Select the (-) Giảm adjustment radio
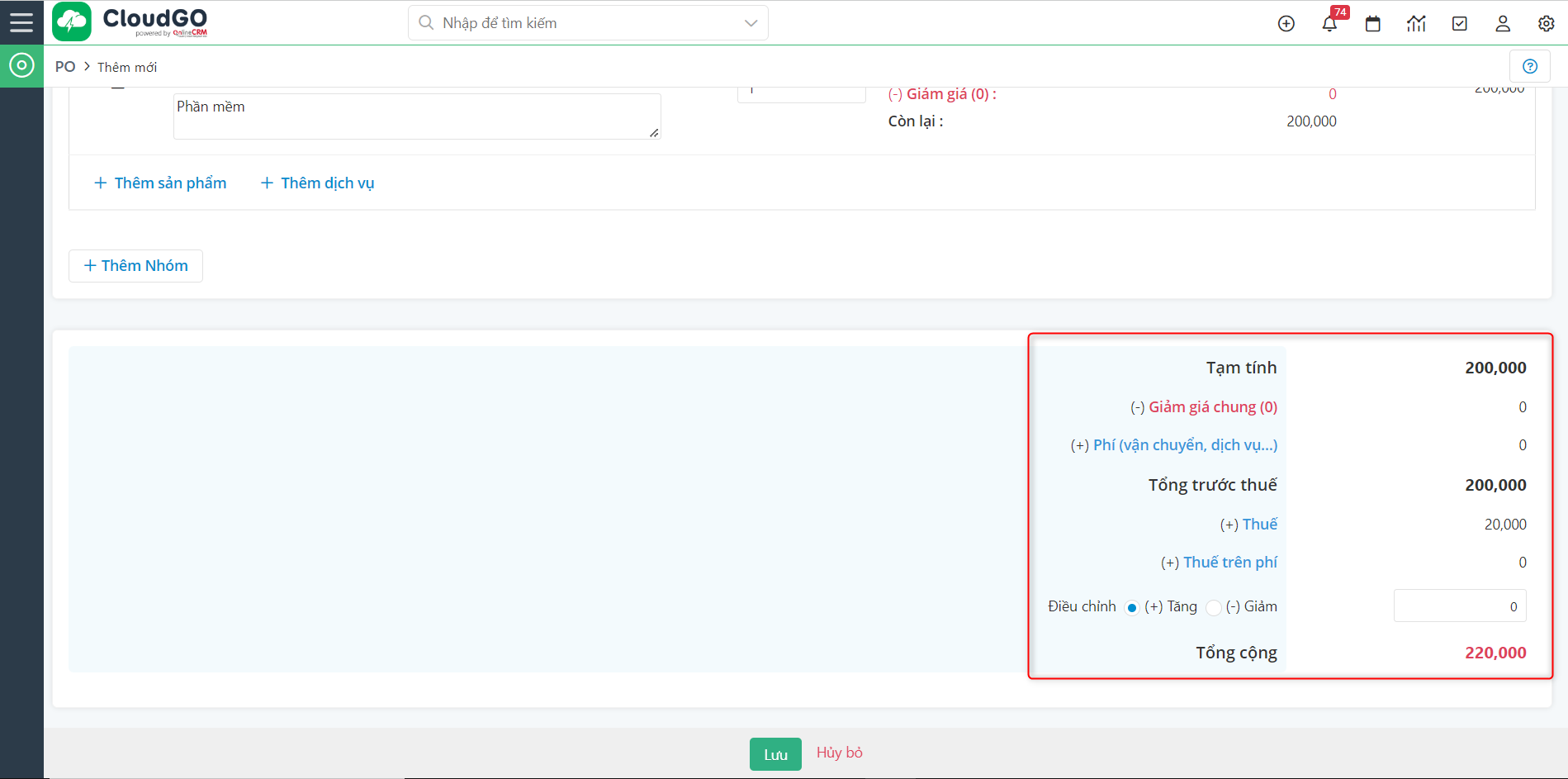The height and width of the screenshot is (779, 1568). pos(1213,608)
